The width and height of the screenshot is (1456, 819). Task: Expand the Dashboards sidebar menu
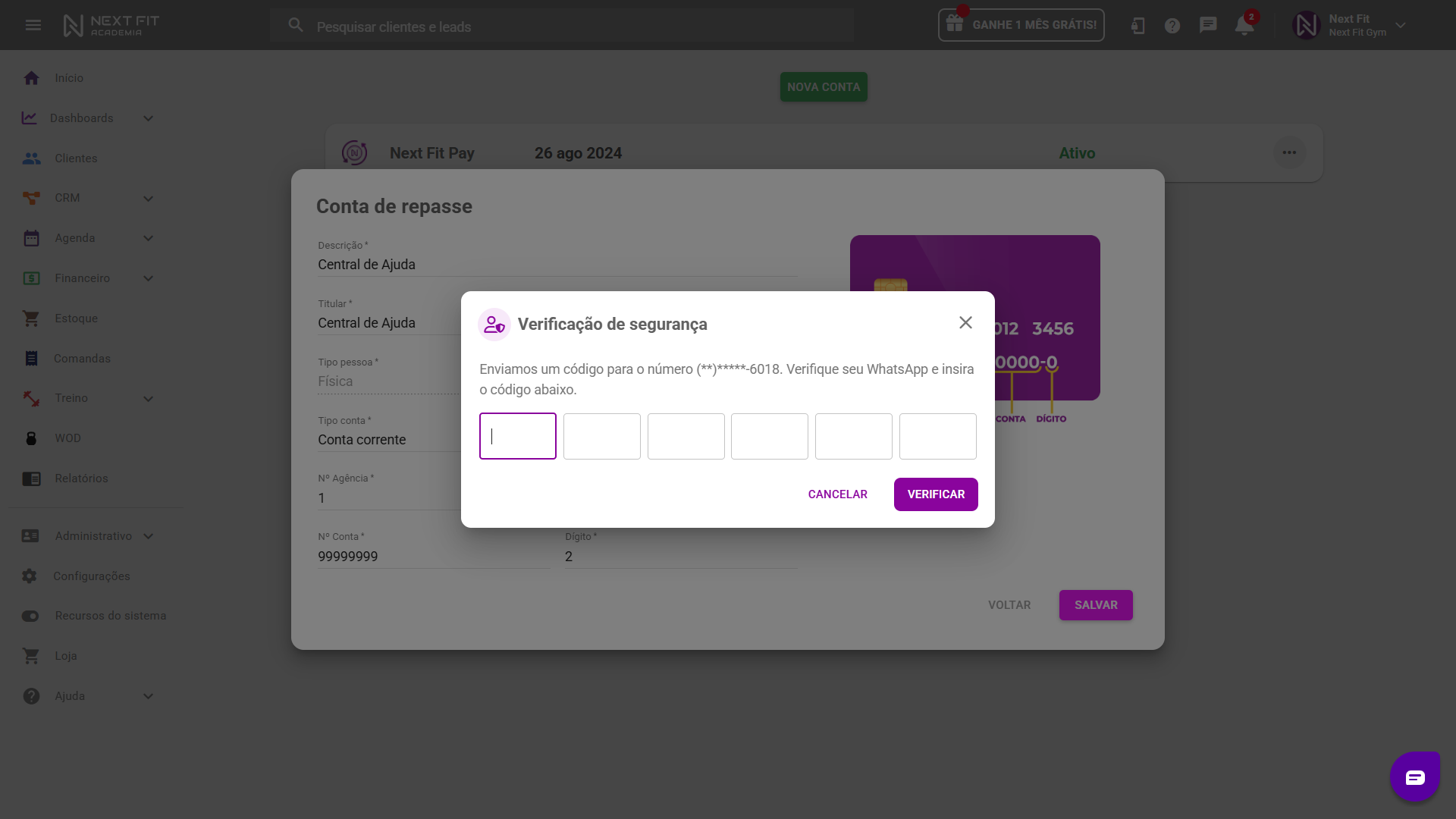click(148, 118)
